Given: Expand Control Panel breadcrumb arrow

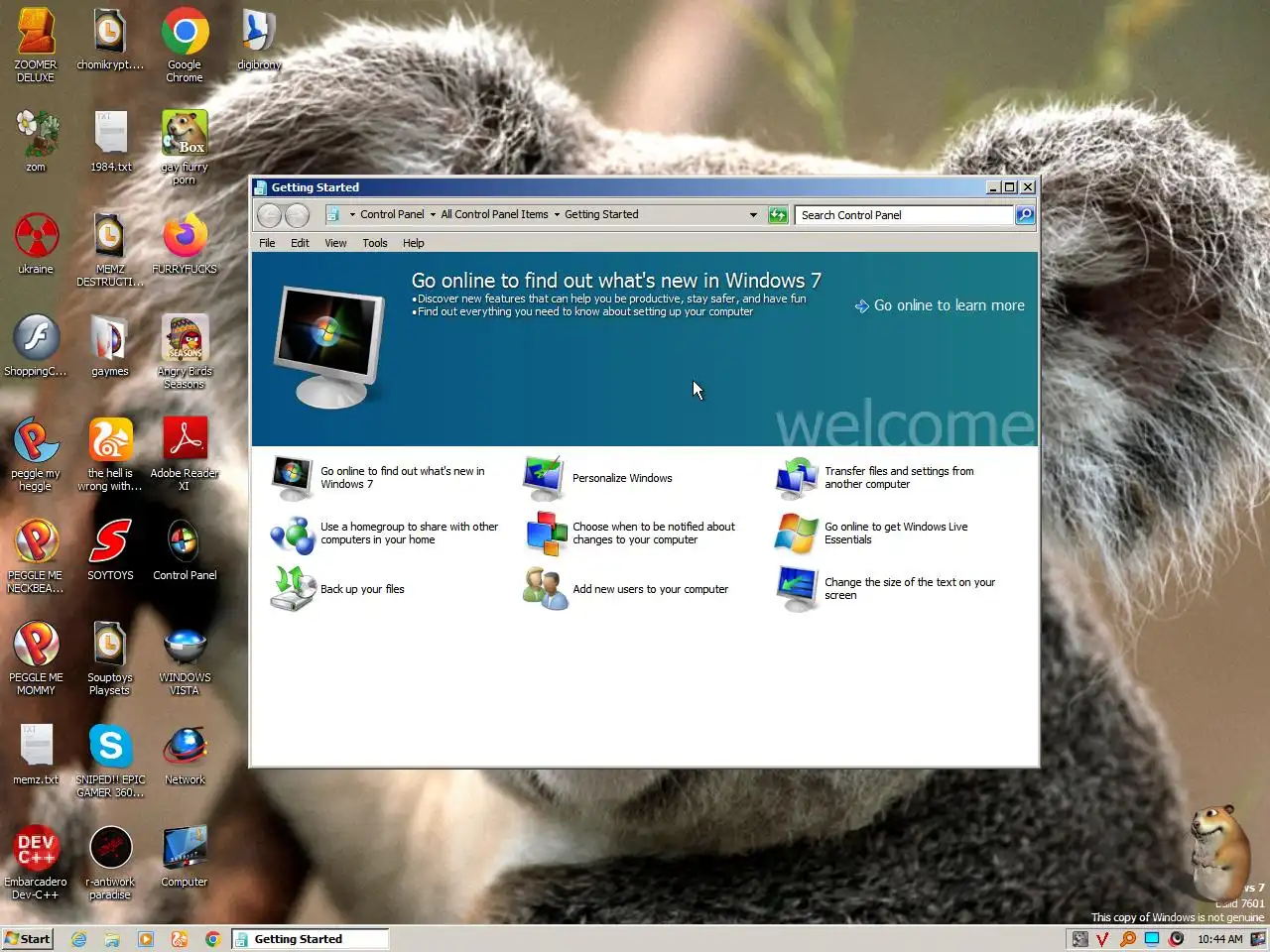Looking at the screenshot, I should coord(433,215).
